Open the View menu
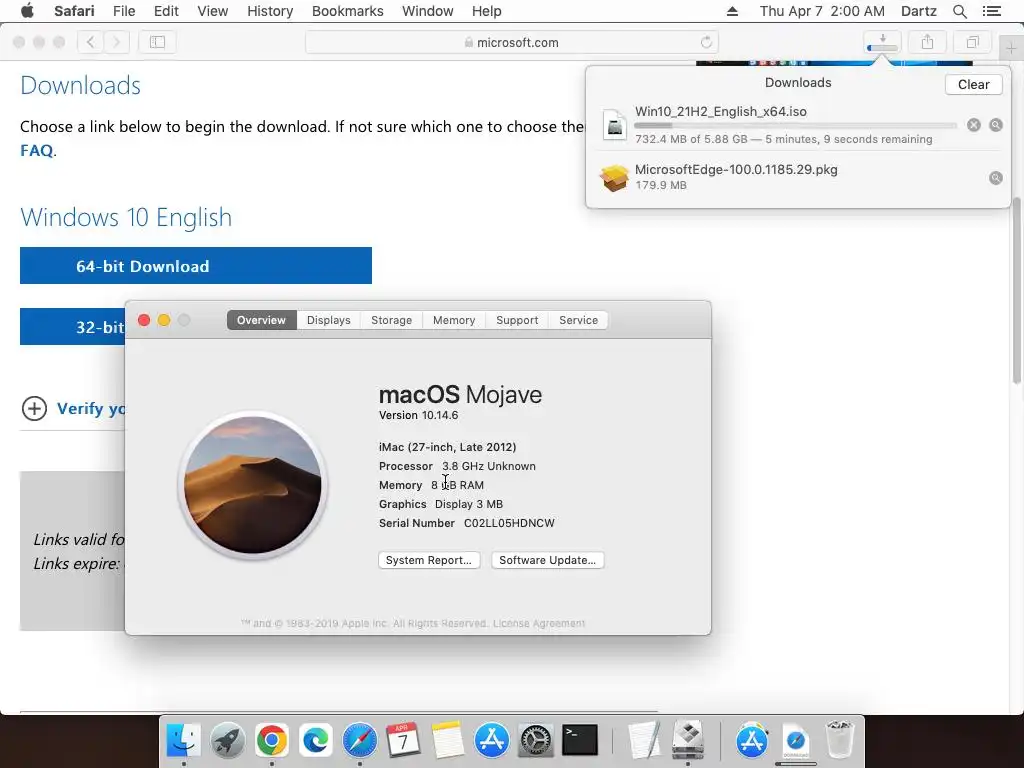This screenshot has height=768, width=1024. click(212, 11)
